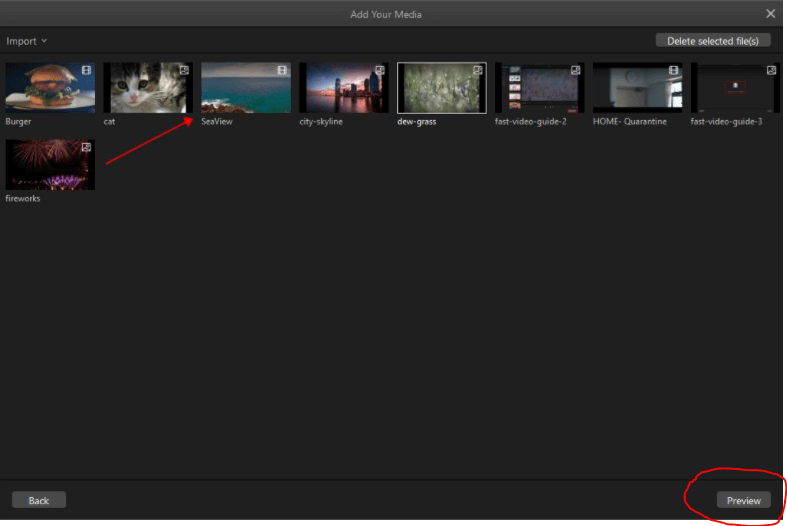The width and height of the screenshot is (787, 526).
Task: Select the fast-video-guide-2 thumbnail
Action: coord(540,87)
